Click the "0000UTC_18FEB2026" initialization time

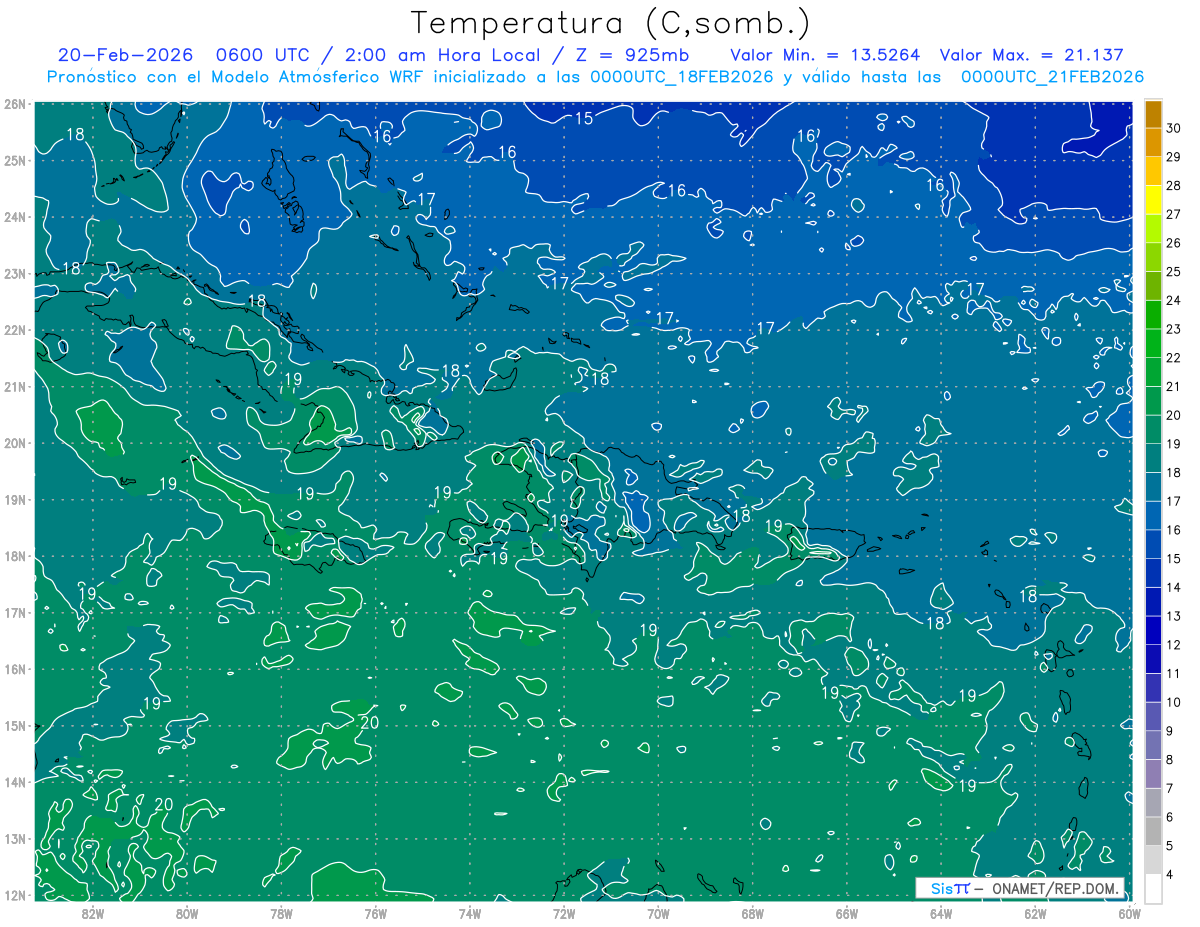tap(681, 77)
